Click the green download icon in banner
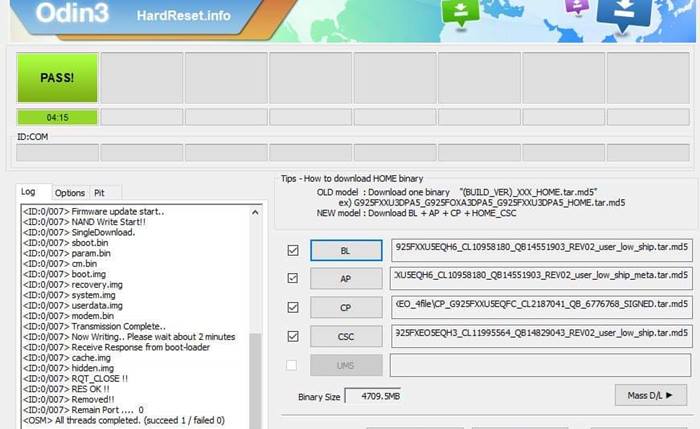Viewport: 700px width, 429px height. coord(460,13)
